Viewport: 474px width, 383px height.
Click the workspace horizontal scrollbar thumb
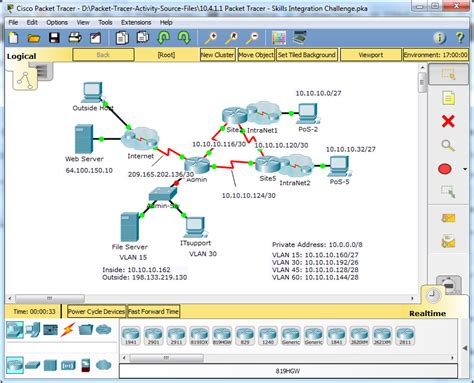[x=50, y=298]
